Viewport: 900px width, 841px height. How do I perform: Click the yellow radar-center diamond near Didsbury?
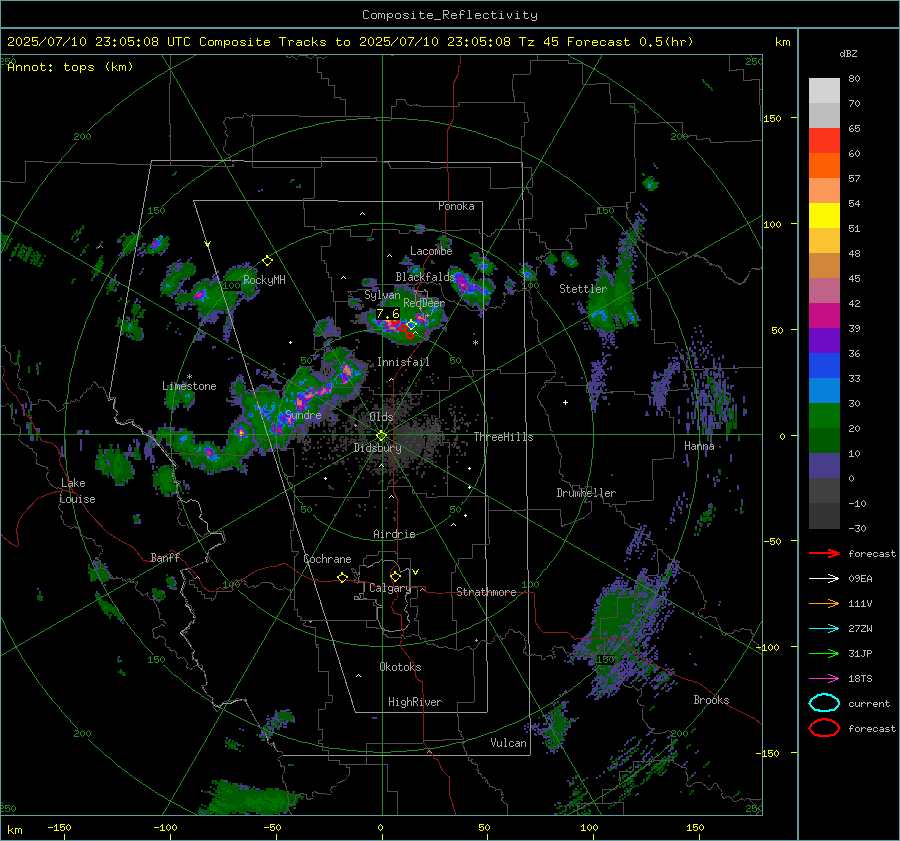(x=381, y=436)
